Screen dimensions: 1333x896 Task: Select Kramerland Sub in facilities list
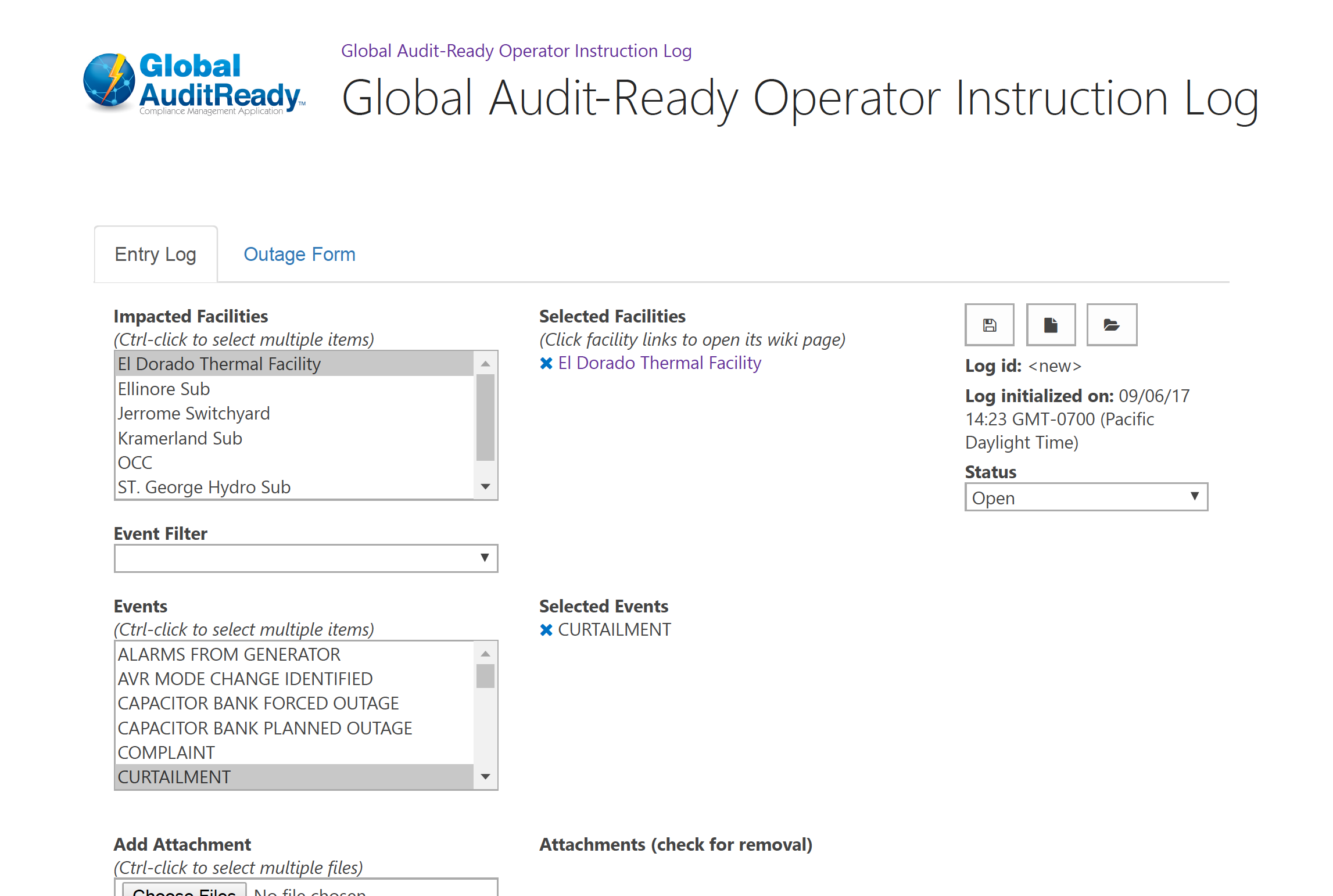click(294, 438)
